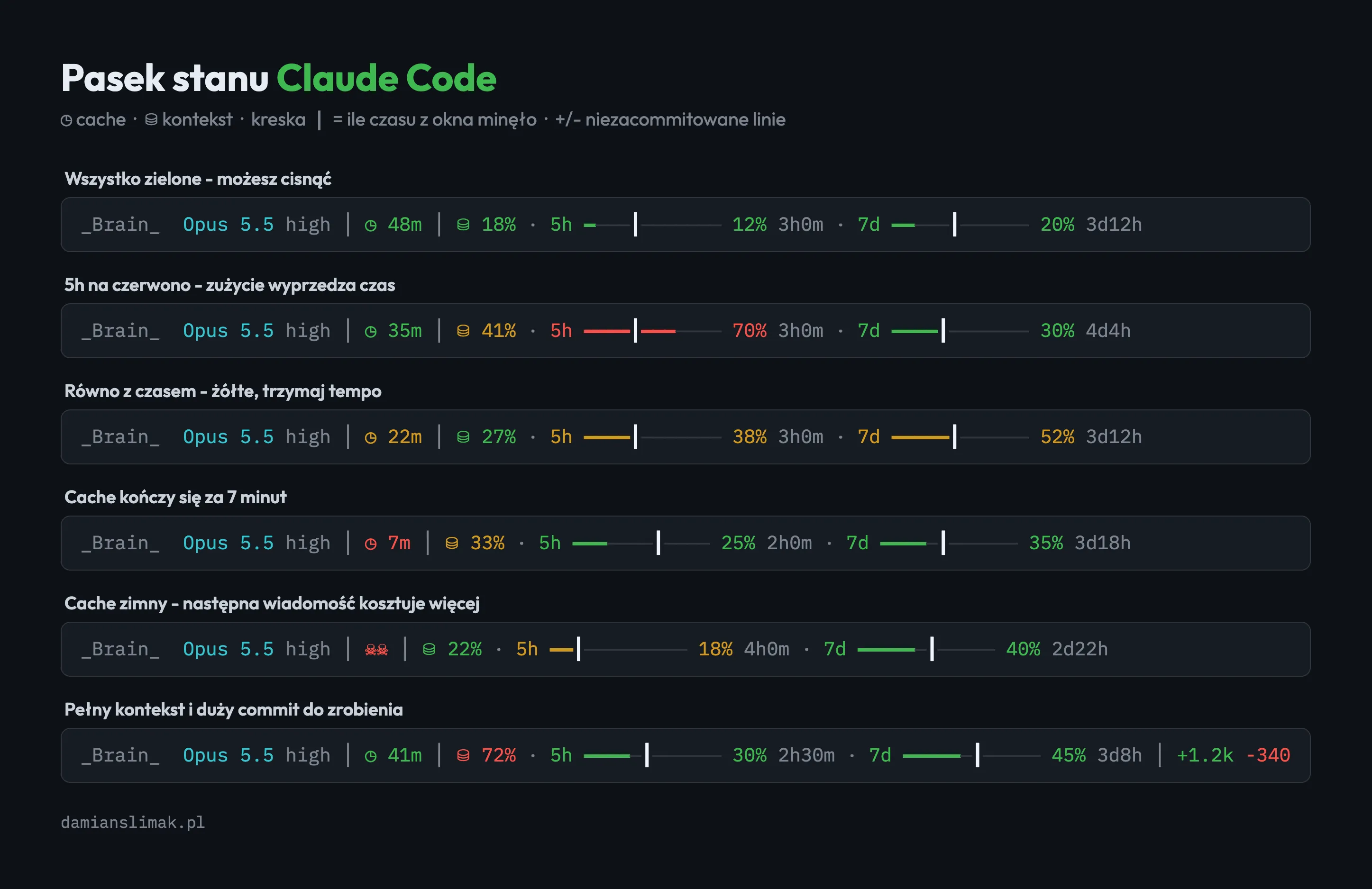Click '_Brain_' label in the 72% row
The image size is (1372, 889).
coord(120,755)
